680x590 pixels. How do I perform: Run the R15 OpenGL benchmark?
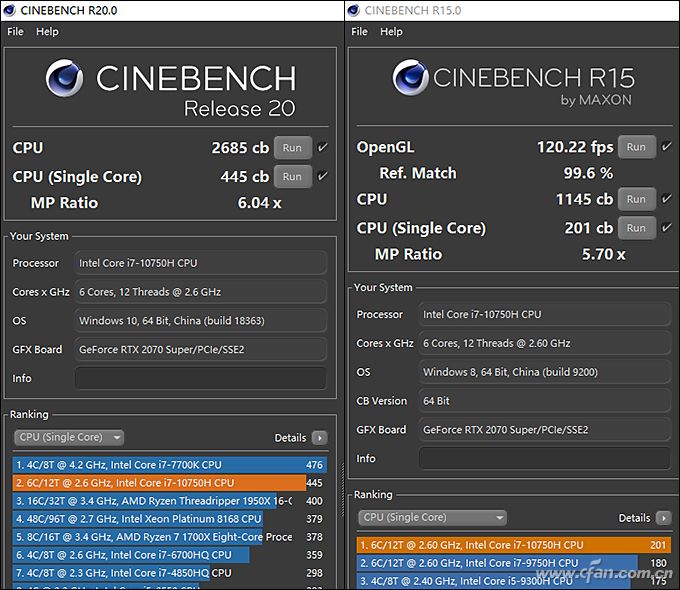[x=636, y=147]
